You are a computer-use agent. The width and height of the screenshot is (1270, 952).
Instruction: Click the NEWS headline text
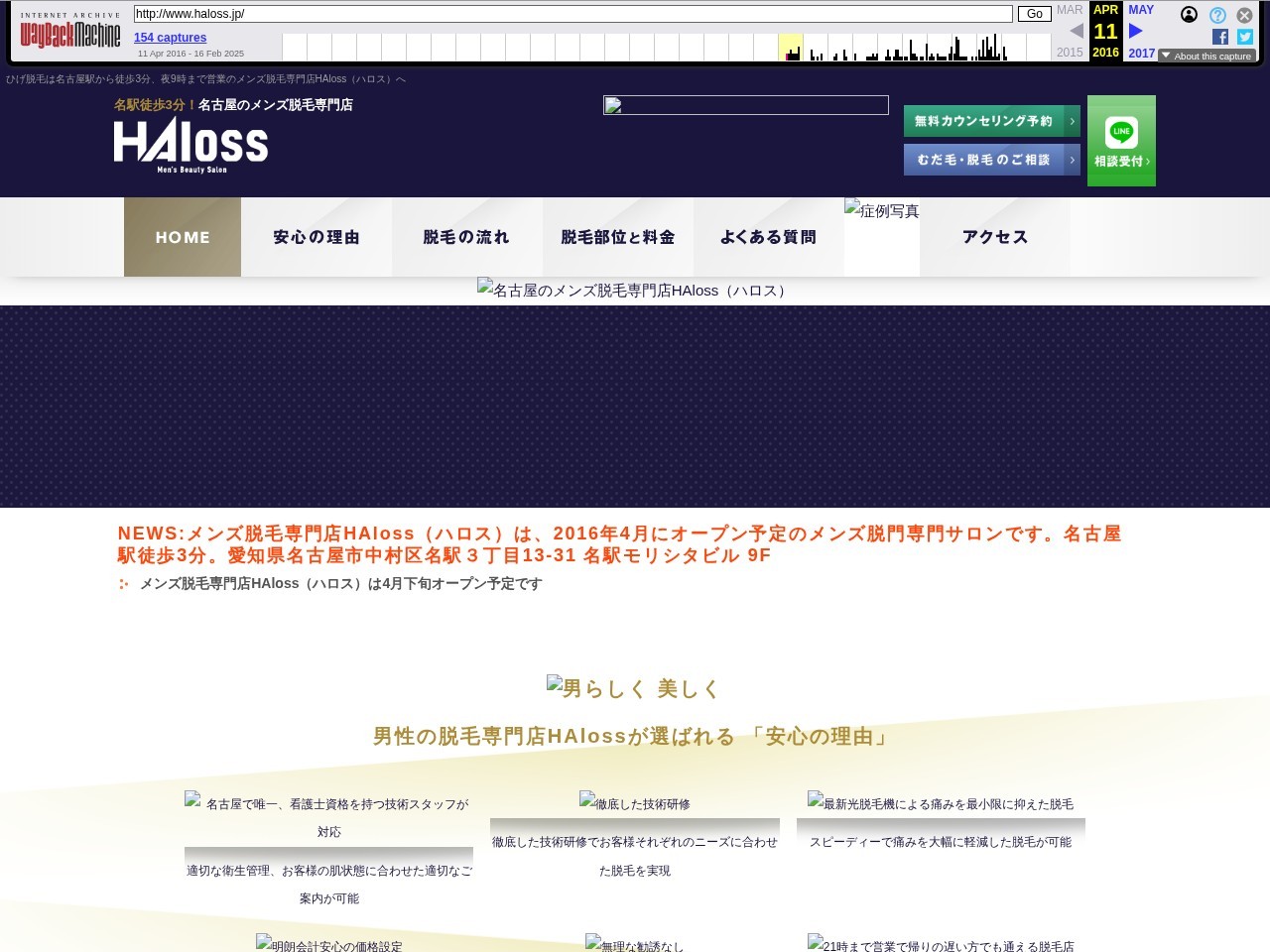(x=619, y=544)
